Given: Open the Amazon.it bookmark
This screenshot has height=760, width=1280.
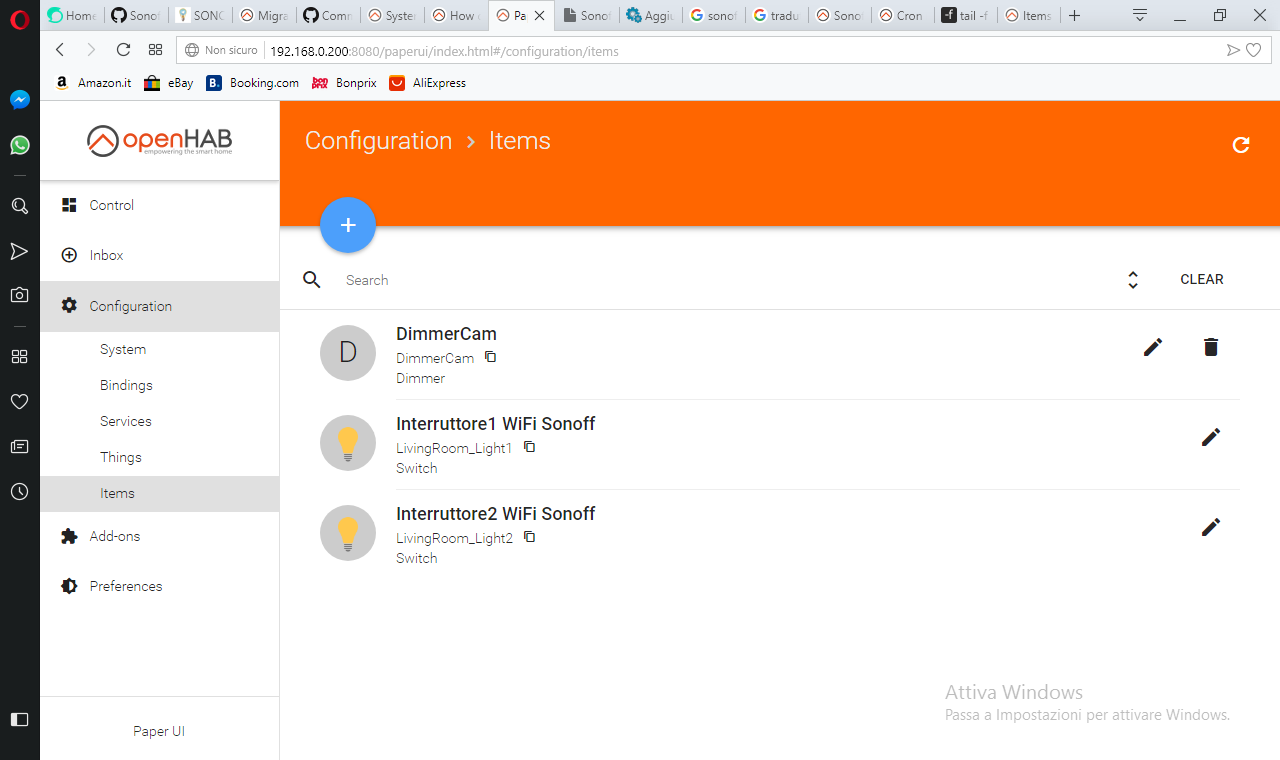Looking at the screenshot, I should [93, 83].
